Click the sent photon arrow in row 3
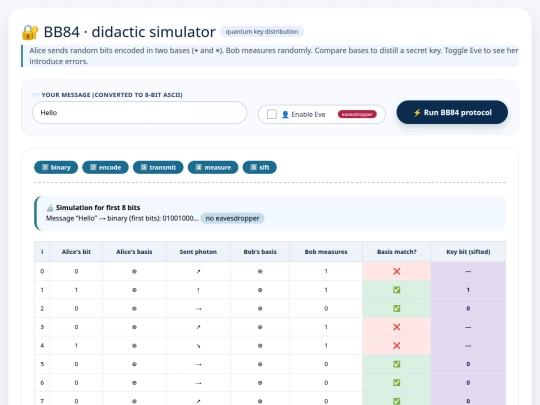 (x=198, y=327)
